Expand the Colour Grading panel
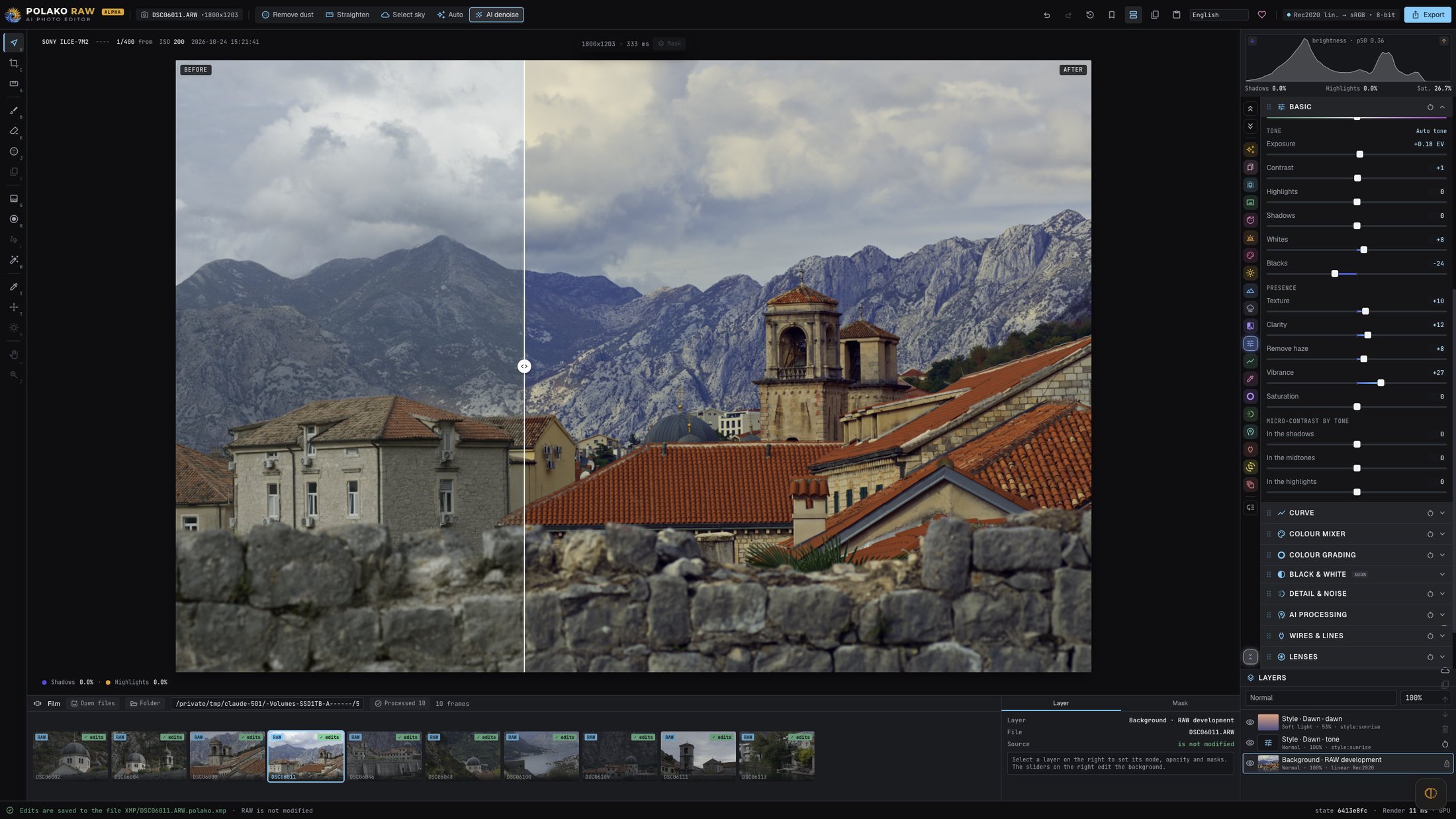The height and width of the screenshot is (819, 1456). point(1442,555)
